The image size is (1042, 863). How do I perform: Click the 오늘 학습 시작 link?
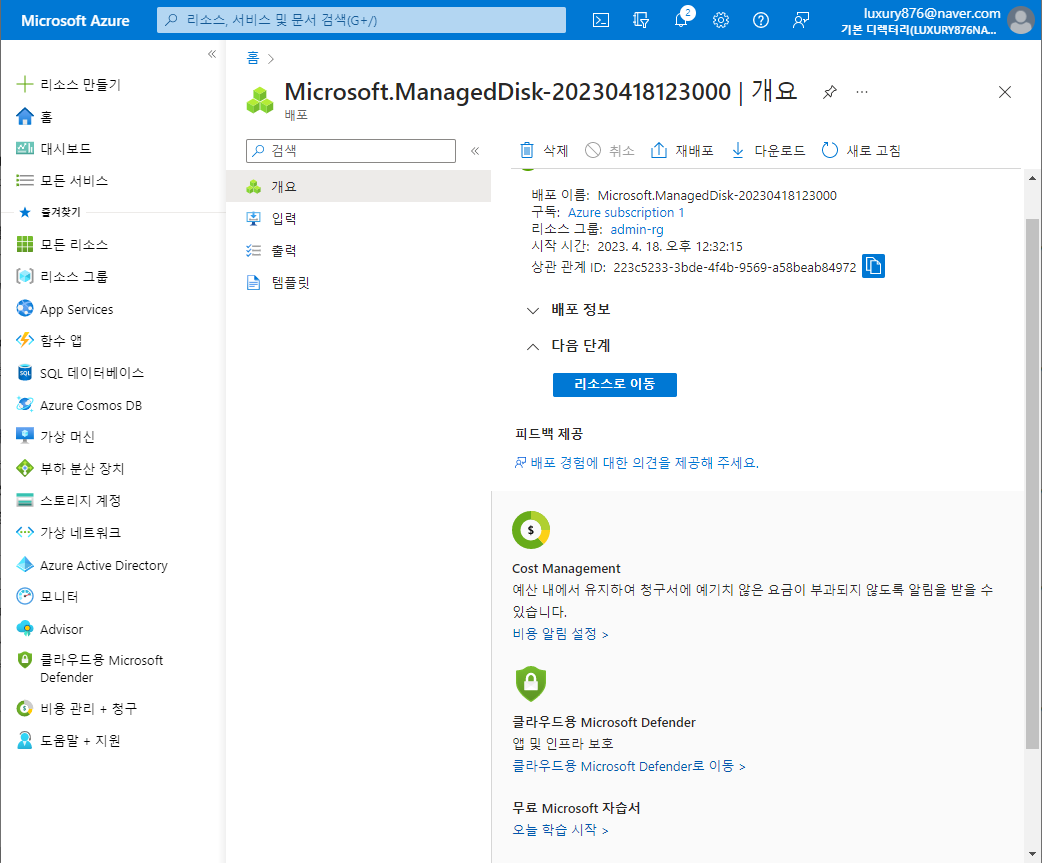560,830
